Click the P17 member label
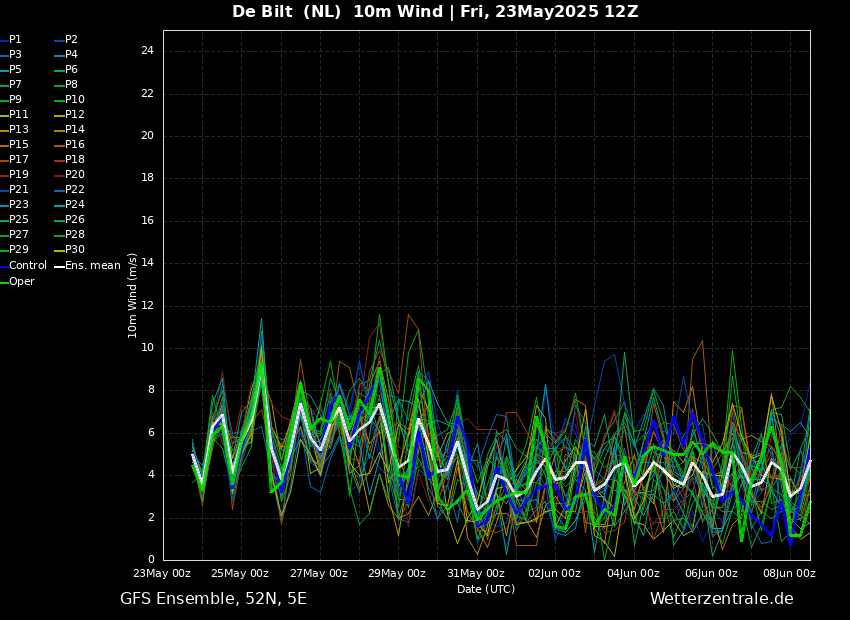Image resolution: width=850 pixels, height=620 pixels. coord(18,159)
